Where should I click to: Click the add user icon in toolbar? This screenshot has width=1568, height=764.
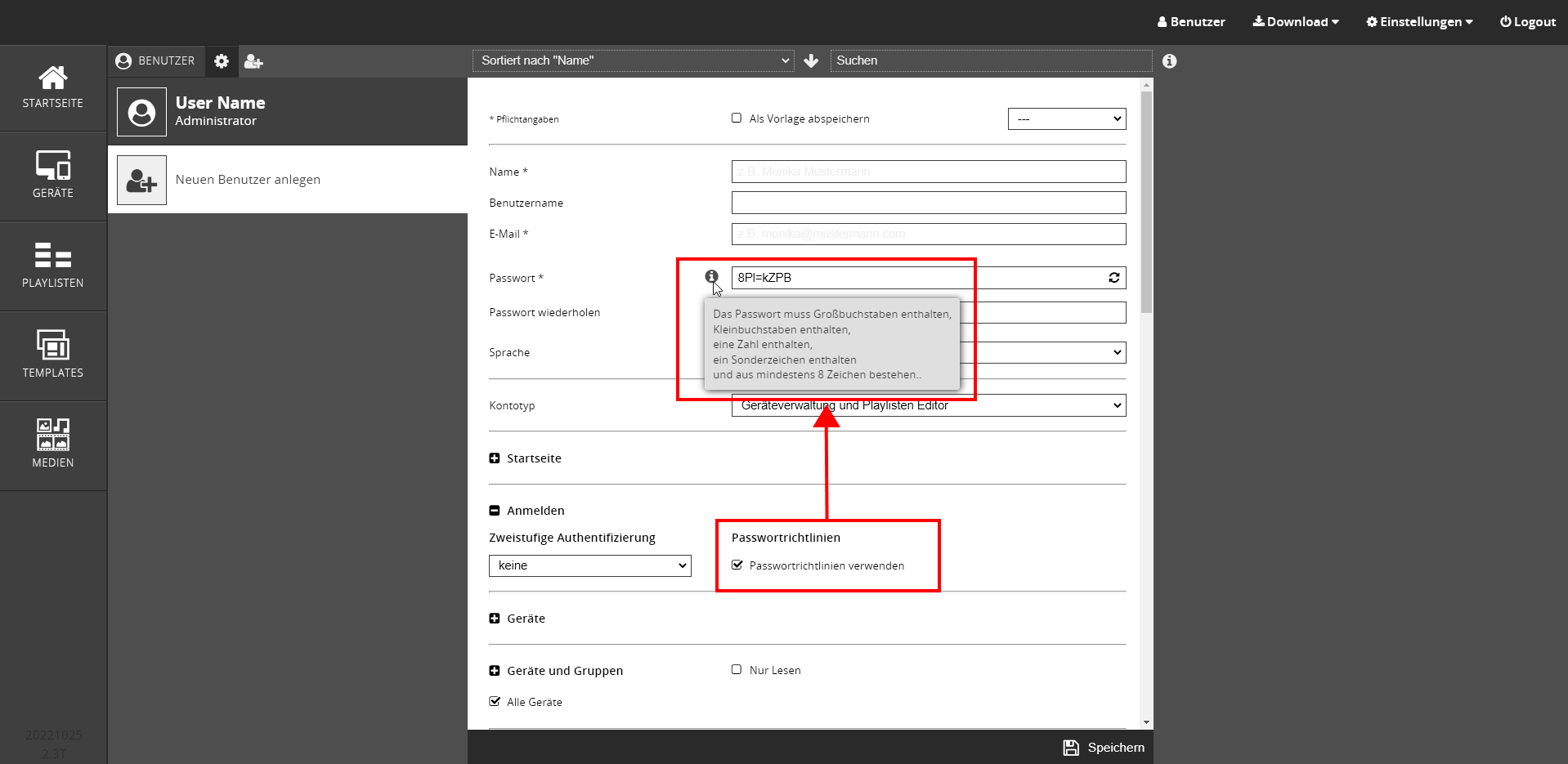(253, 61)
